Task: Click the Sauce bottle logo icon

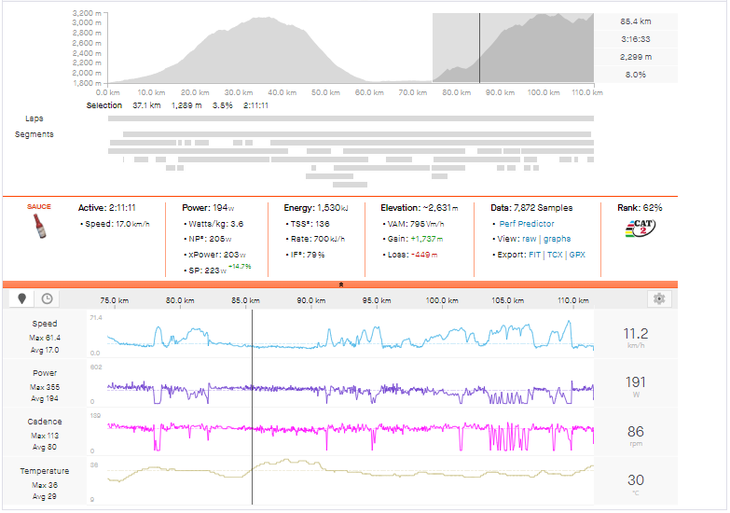Action: click(x=40, y=228)
